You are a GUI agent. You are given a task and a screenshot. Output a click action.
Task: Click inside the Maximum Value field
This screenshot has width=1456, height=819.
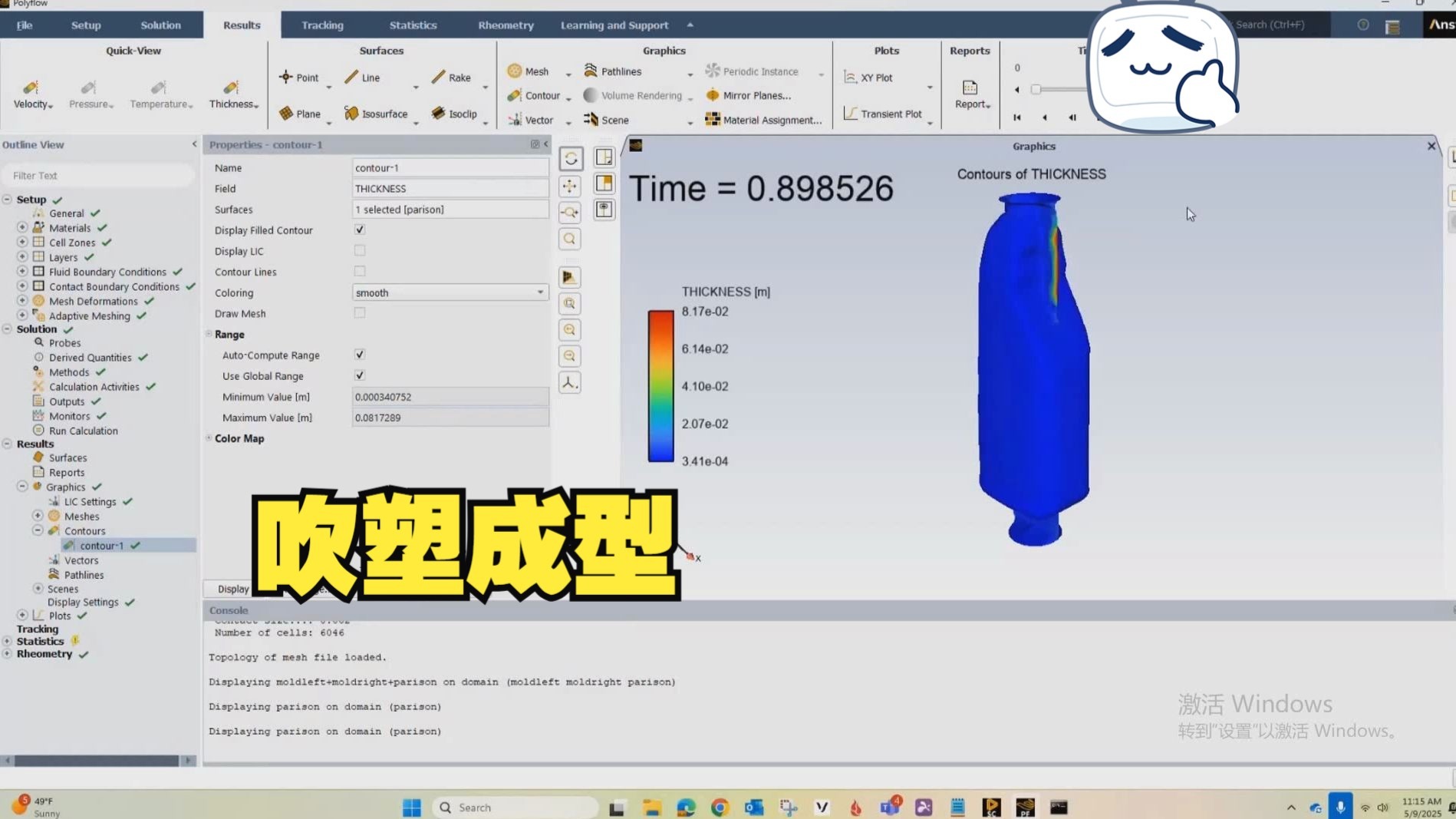(450, 417)
